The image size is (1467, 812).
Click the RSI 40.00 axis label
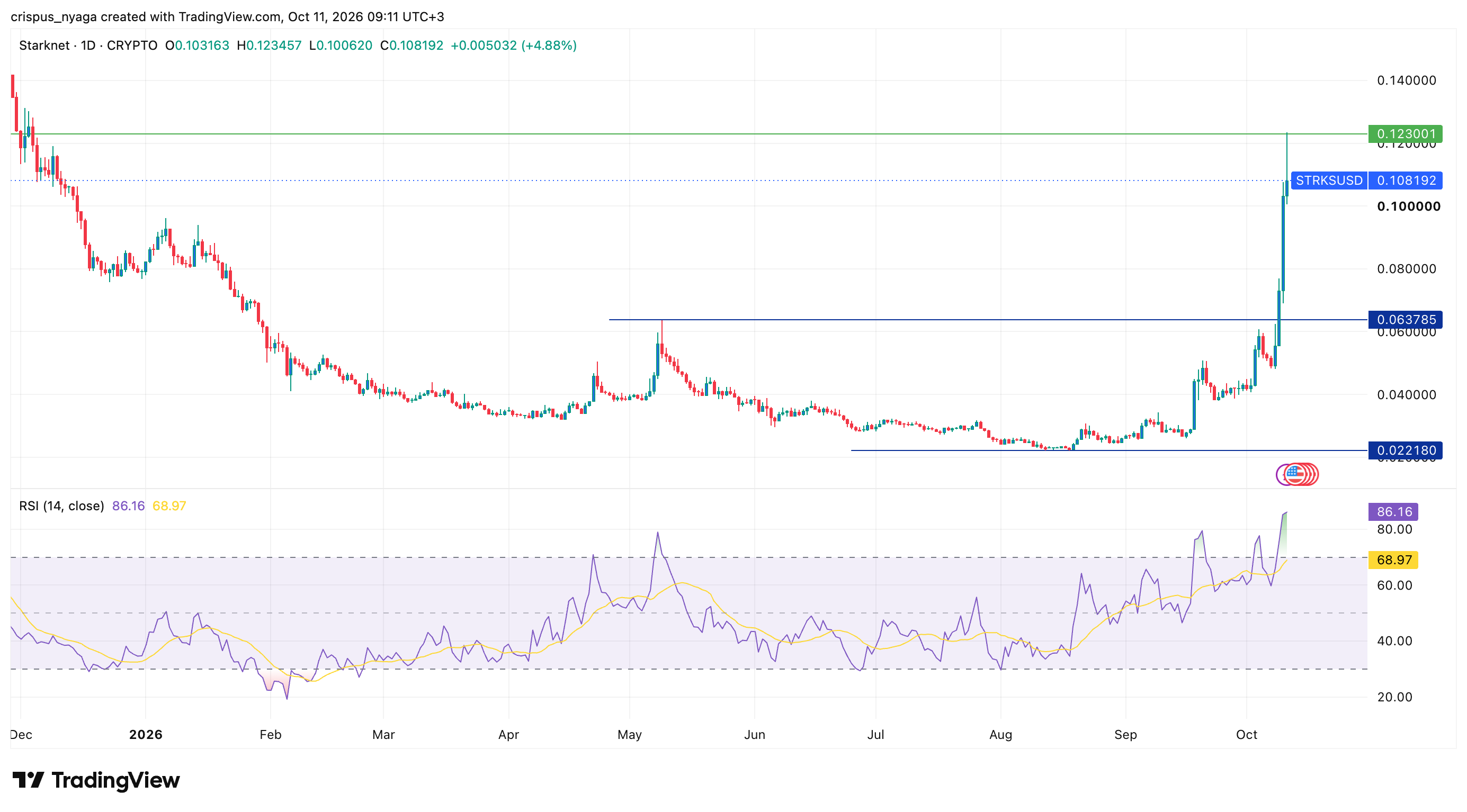coord(1394,642)
